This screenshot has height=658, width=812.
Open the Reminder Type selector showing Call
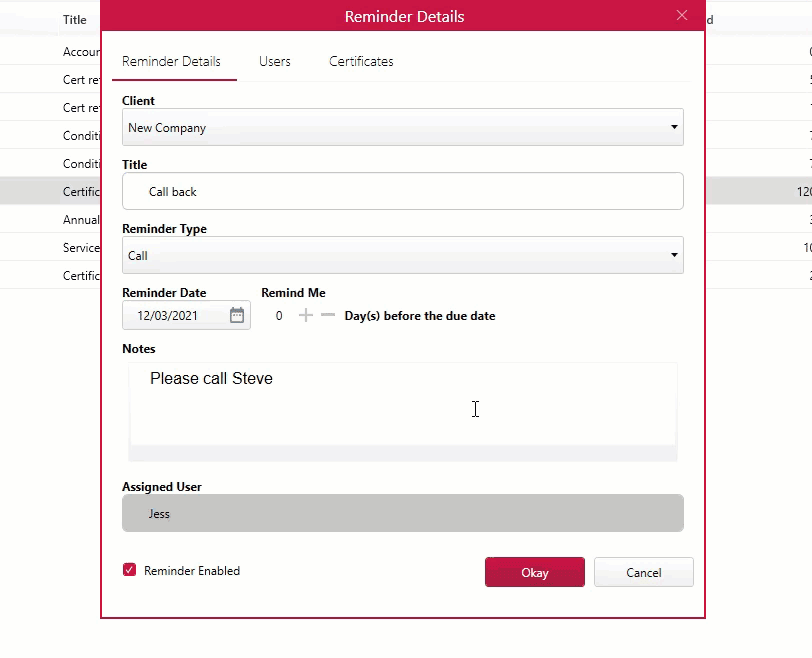[400, 255]
